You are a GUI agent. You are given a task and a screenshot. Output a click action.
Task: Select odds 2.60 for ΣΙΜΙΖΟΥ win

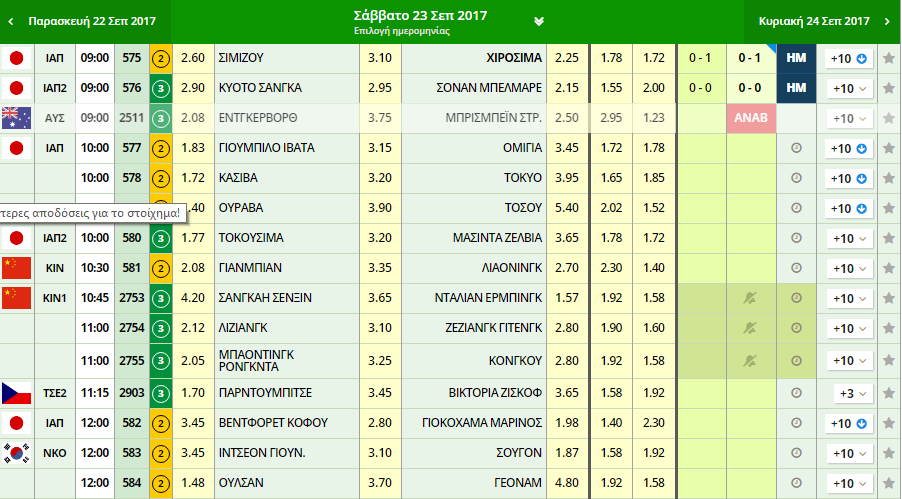pyautogui.click(x=193, y=58)
